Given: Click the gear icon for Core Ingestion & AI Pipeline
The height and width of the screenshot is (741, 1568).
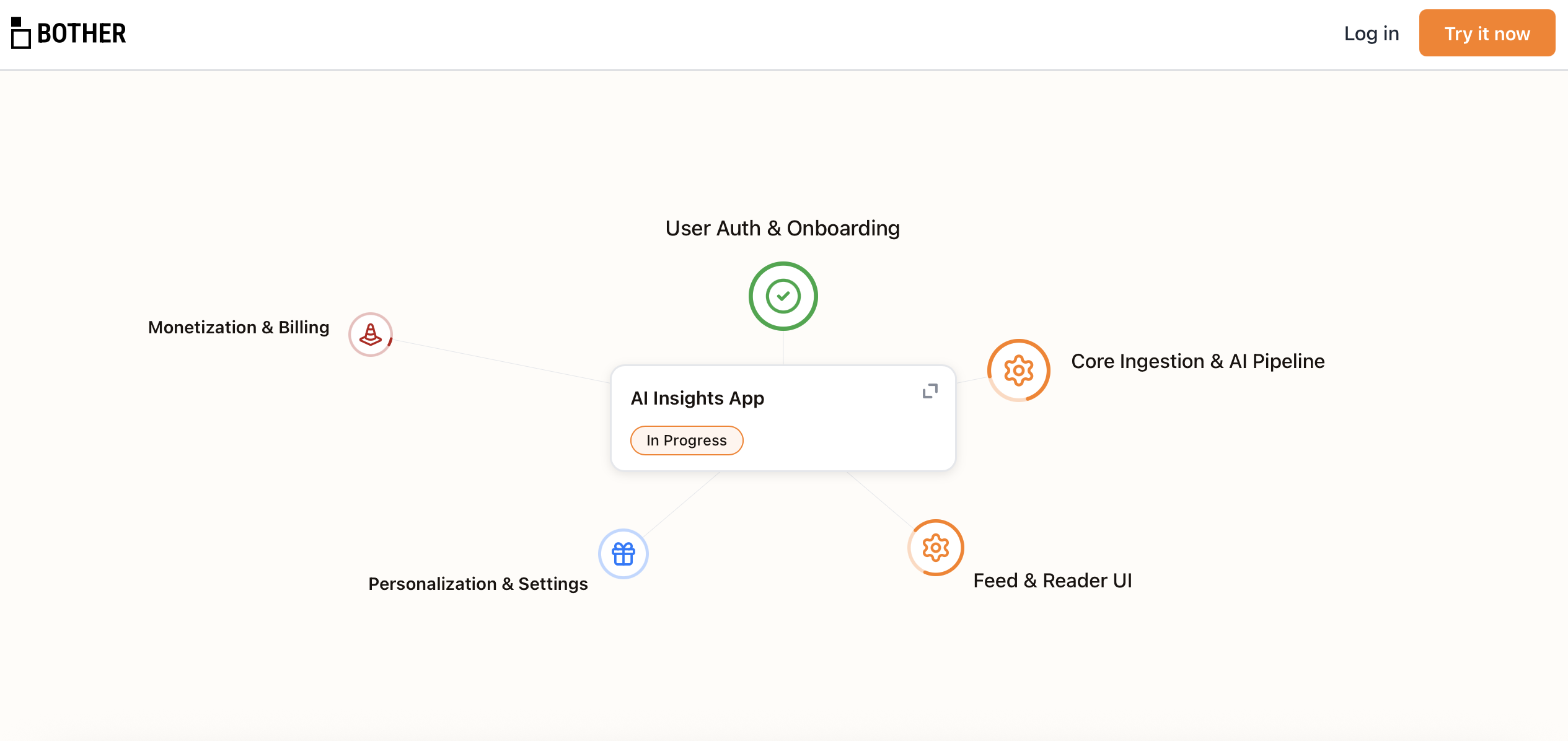Looking at the screenshot, I should pos(1018,370).
